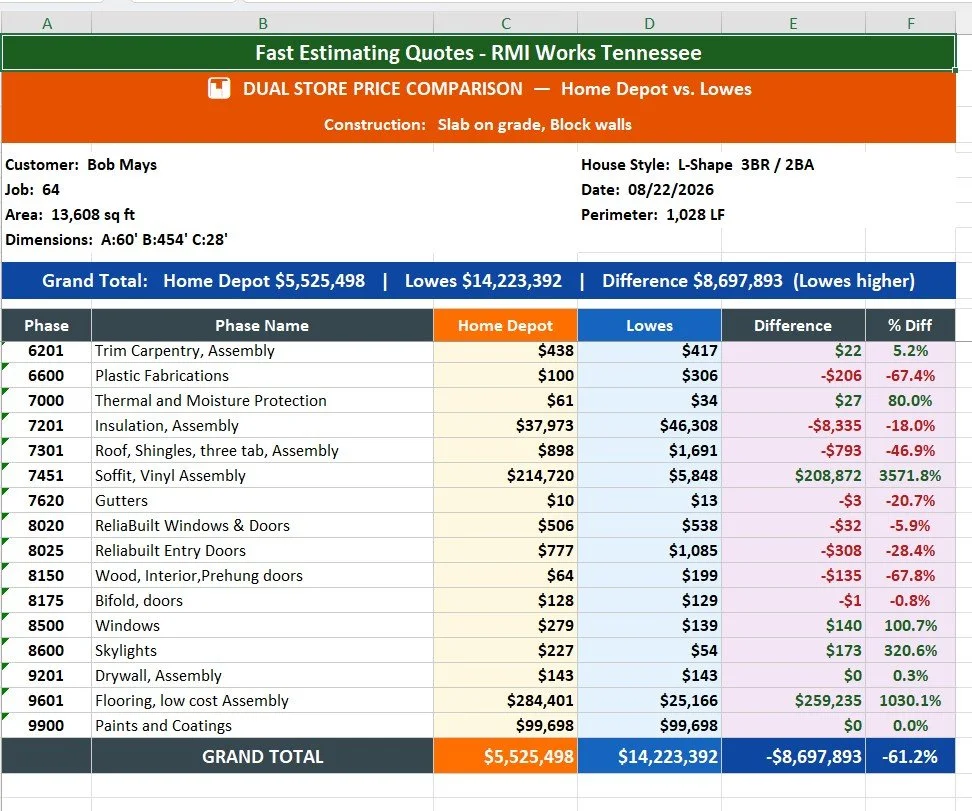Screen dimensions: 972x811
Task: Click the 100.7% percent difference cell
Action: (x=910, y=626)
